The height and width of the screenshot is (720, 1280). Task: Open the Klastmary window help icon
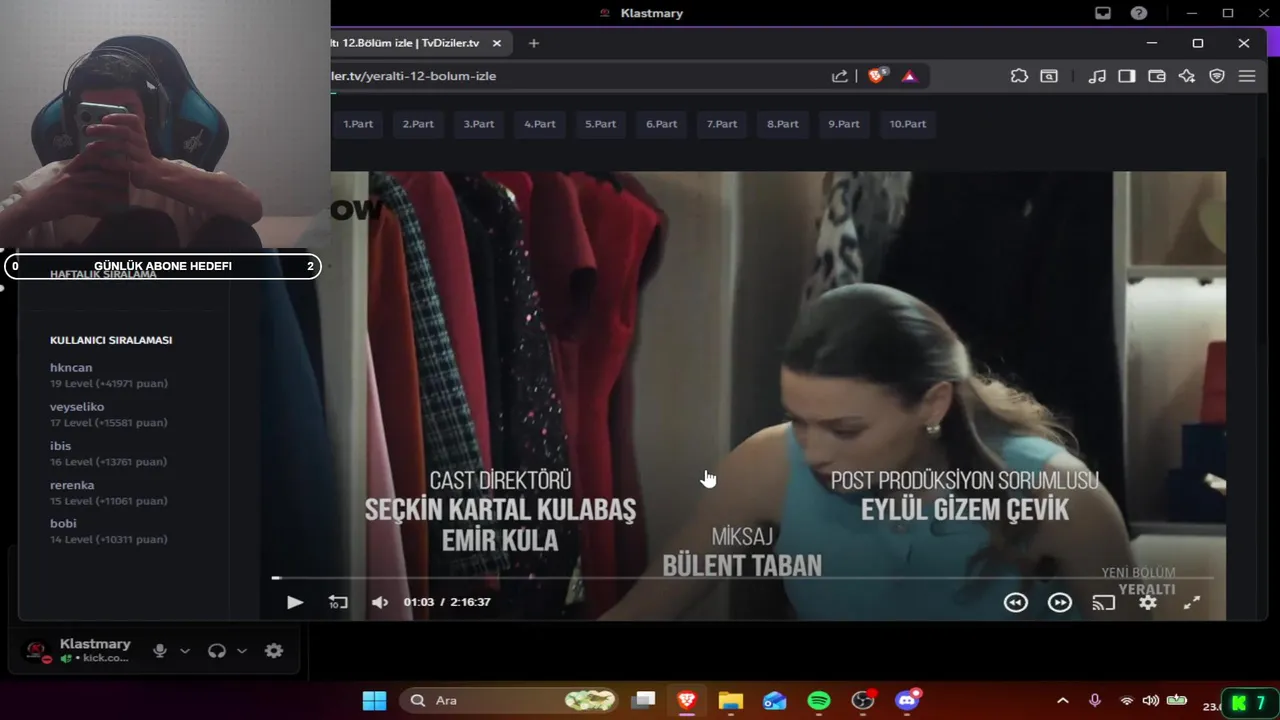pos(1139,13)
